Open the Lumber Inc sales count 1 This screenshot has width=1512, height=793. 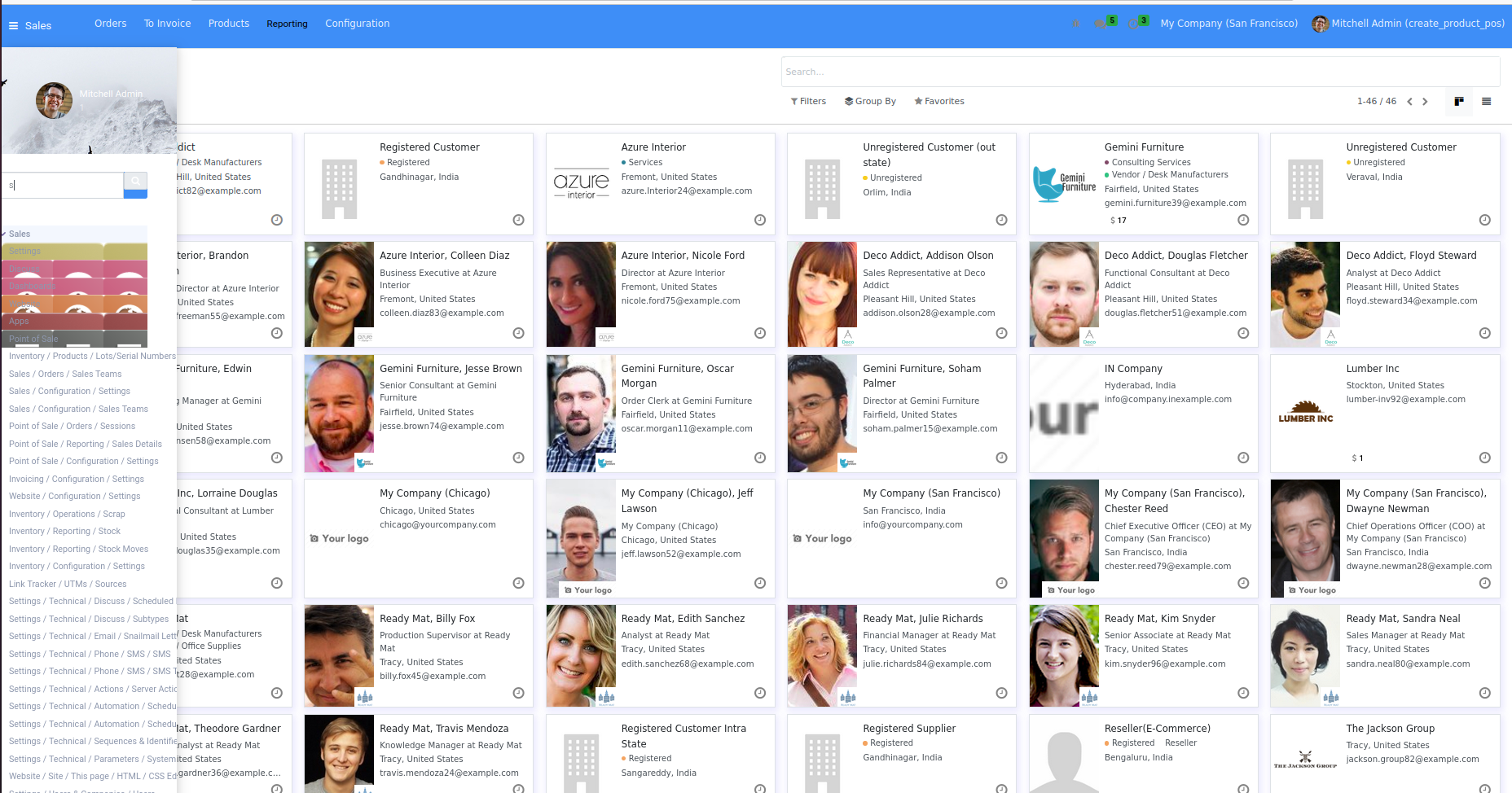pos(1358,458)
